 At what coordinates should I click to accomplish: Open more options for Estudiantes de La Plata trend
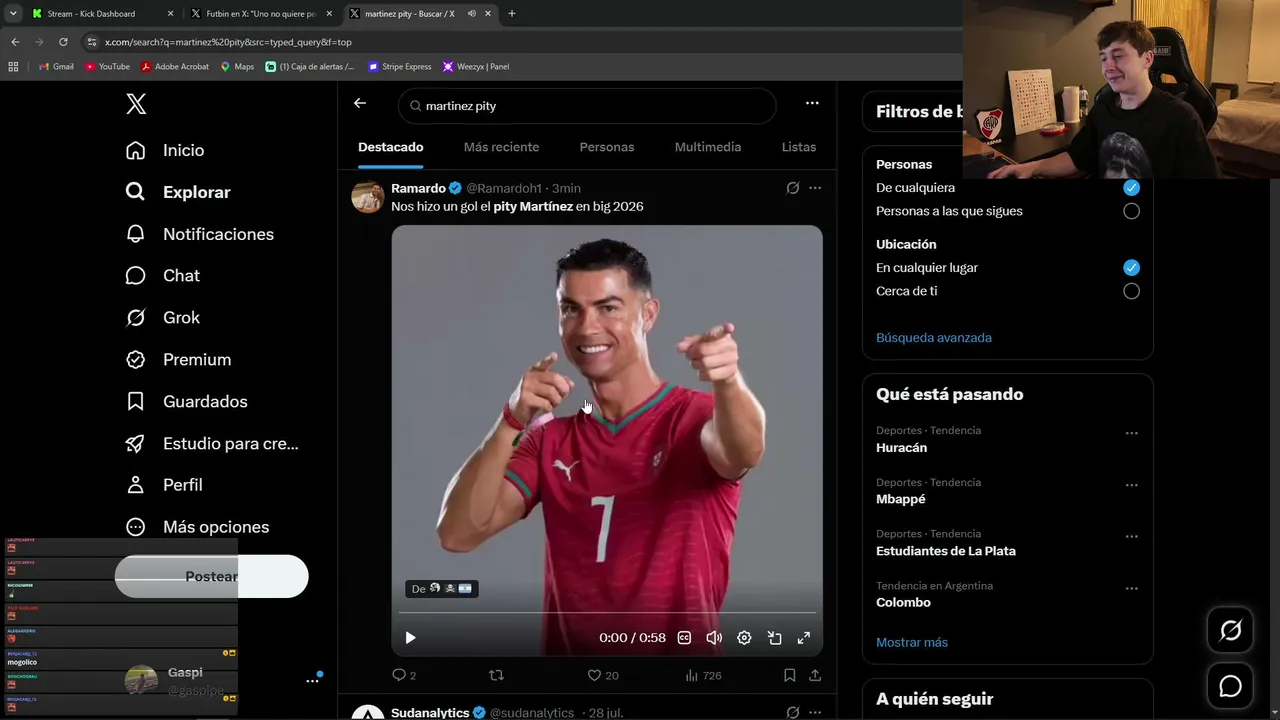(x=1131, y=537)
